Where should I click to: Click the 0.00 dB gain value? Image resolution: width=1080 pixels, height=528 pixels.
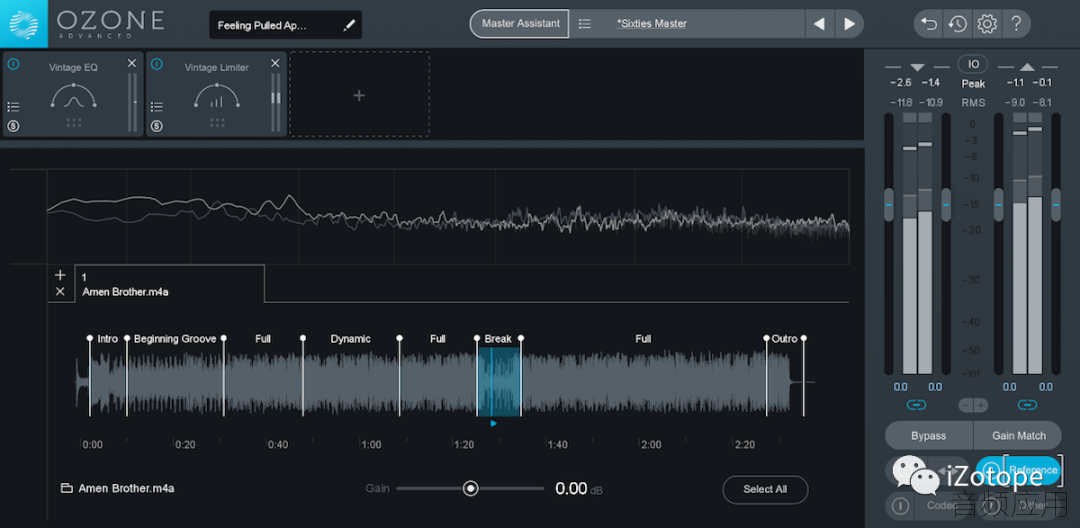click(572, 489)
